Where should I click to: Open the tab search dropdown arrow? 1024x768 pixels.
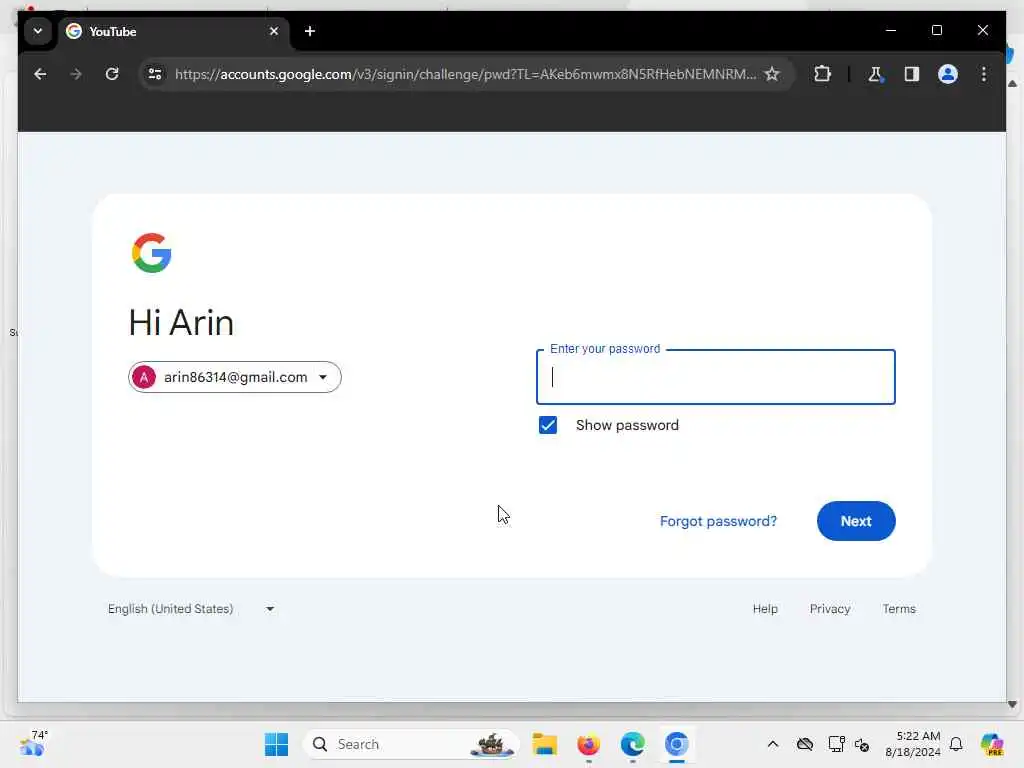tap(38, 31)
